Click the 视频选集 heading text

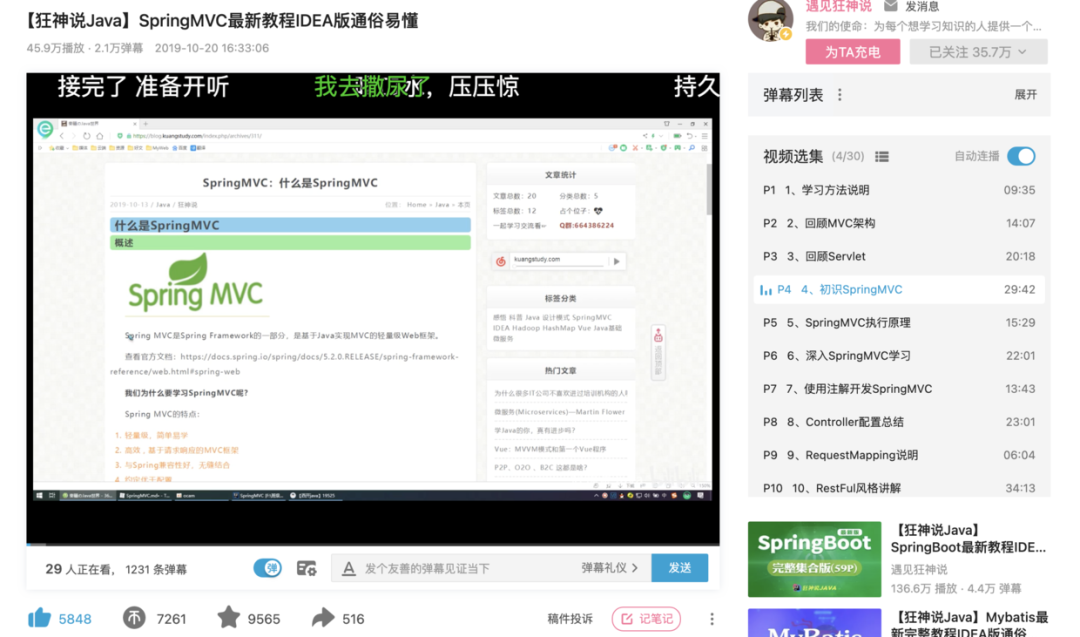pos(793,156)
